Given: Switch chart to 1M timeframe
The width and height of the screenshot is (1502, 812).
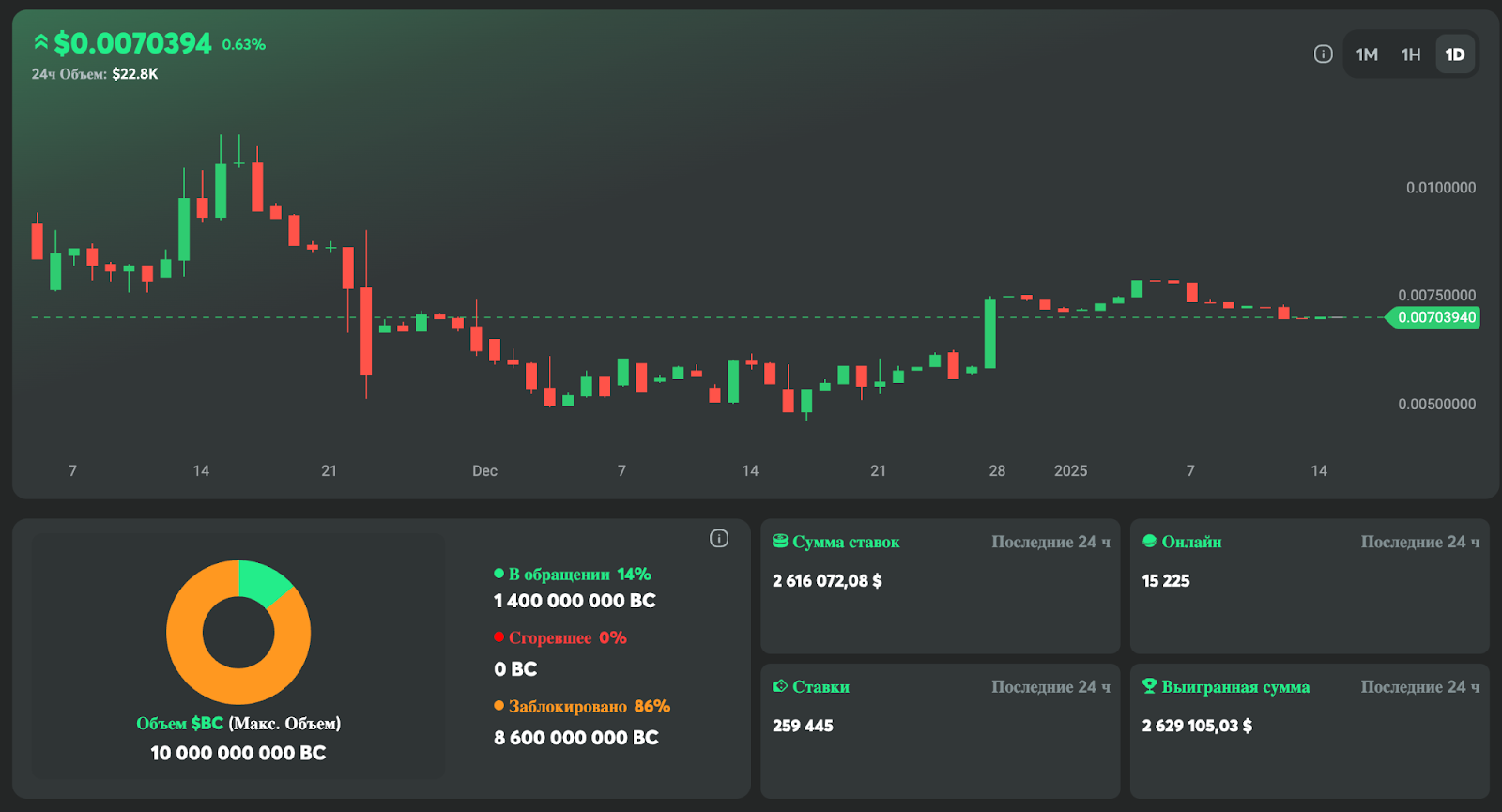Looking at the screenshot, I should (1367, 54).
